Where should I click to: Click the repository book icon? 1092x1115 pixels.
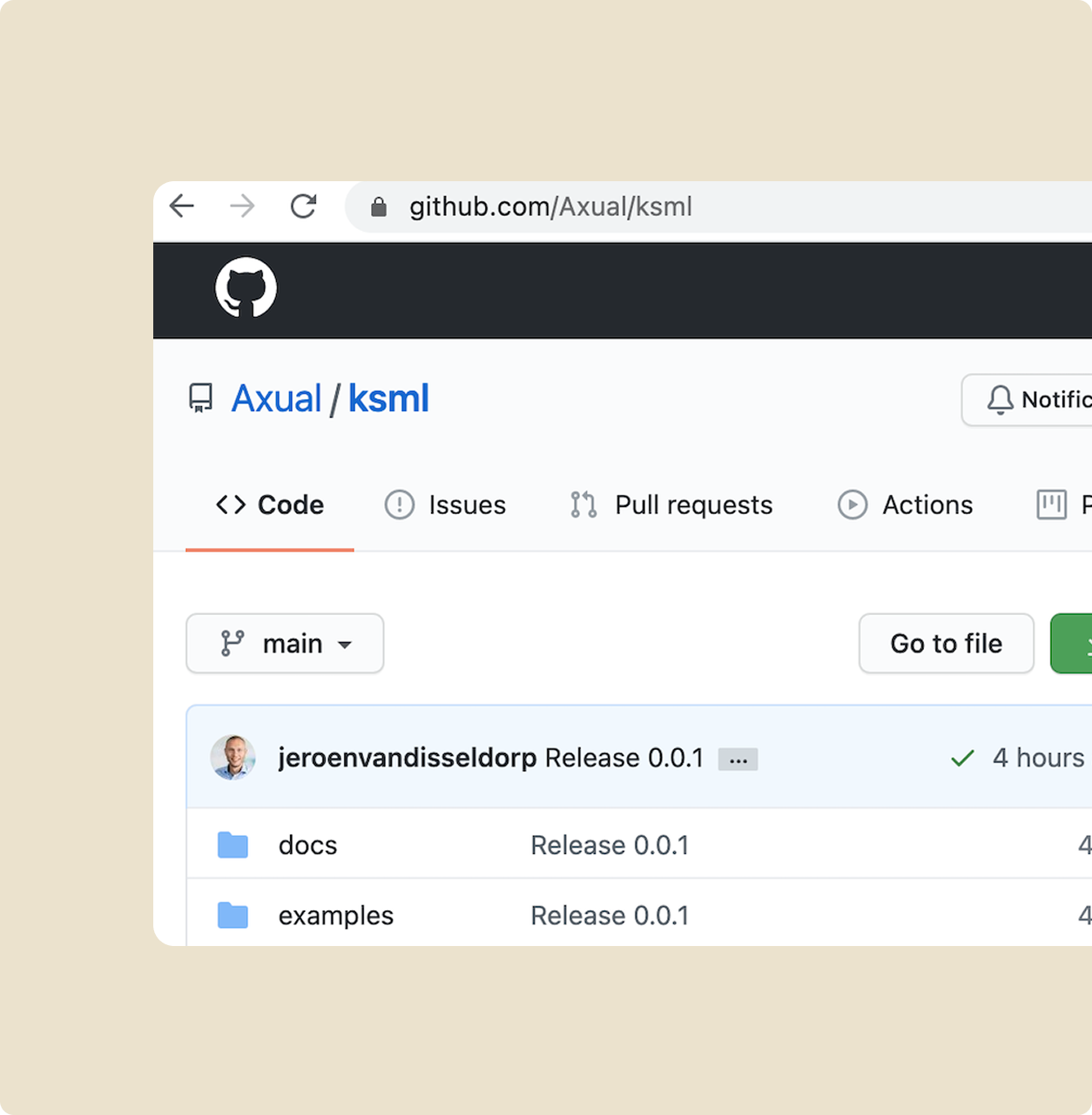[200, 398]
